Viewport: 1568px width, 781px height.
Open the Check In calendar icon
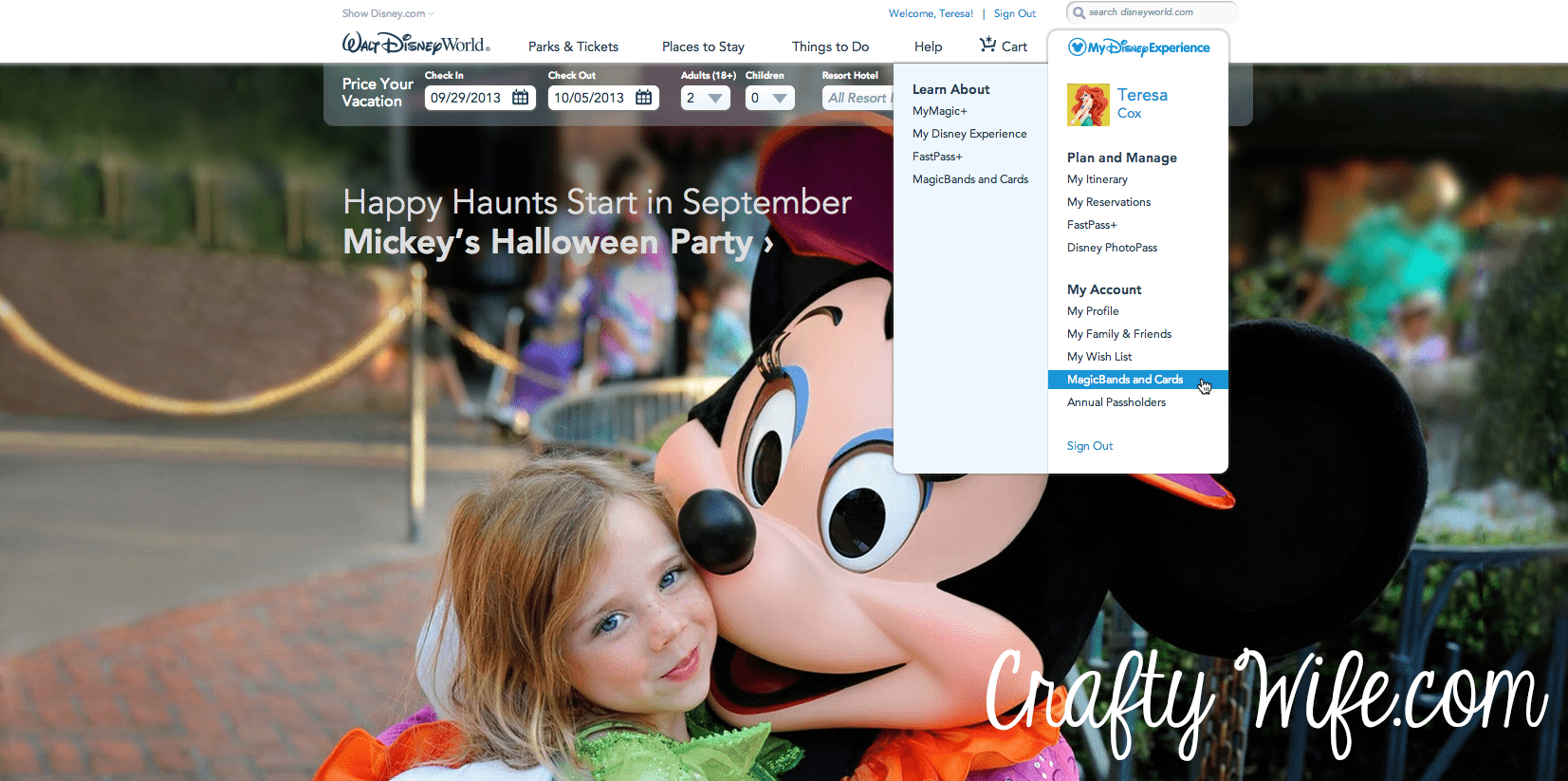pos(521,97)
